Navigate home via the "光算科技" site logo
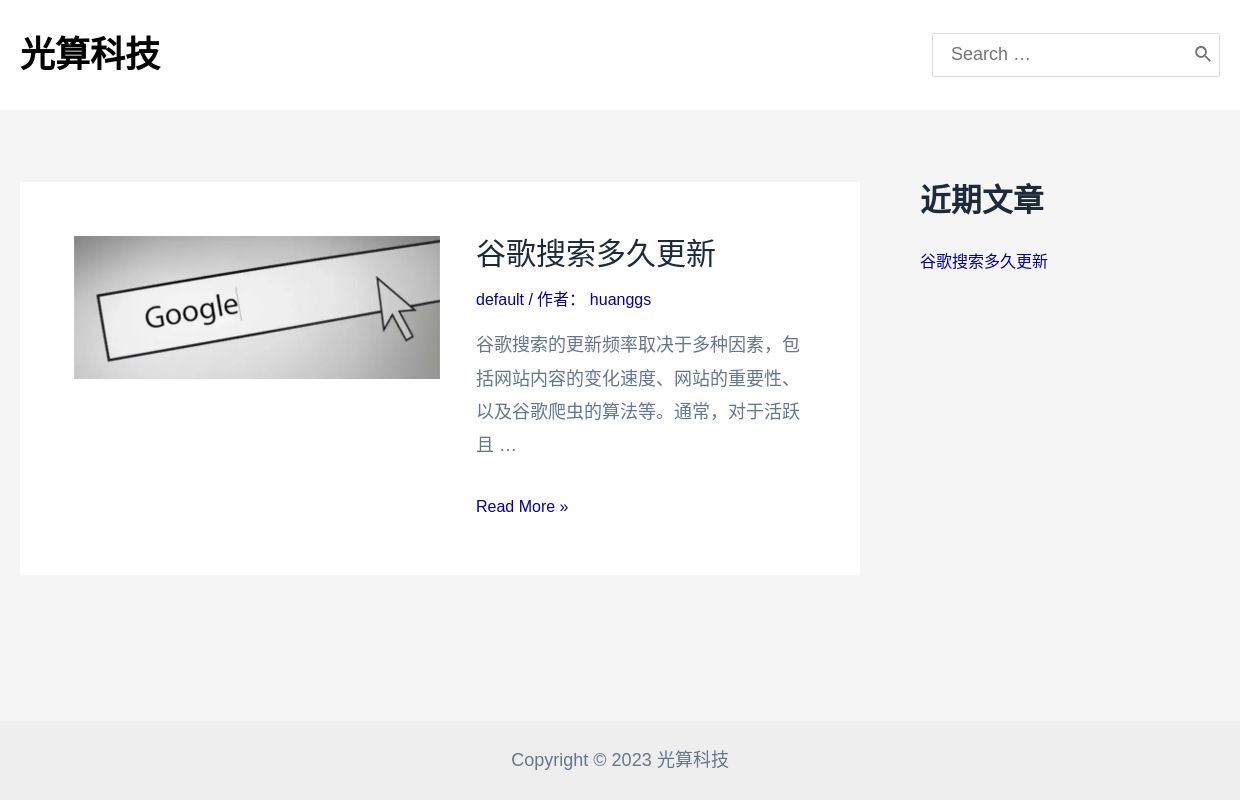Viewport: 1240px width, 800px height. click(90, 54)
